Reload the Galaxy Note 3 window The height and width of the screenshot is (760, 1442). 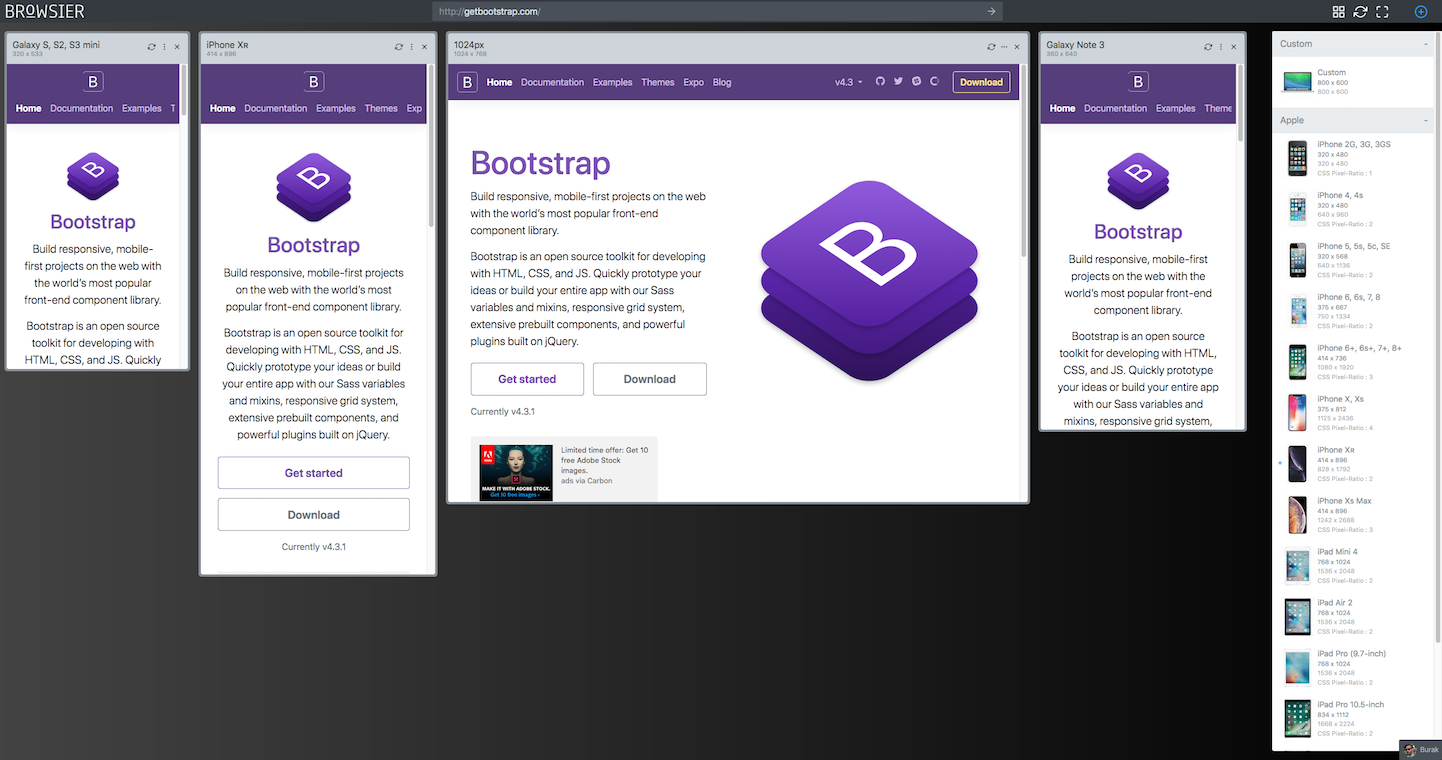(1208, 47)
